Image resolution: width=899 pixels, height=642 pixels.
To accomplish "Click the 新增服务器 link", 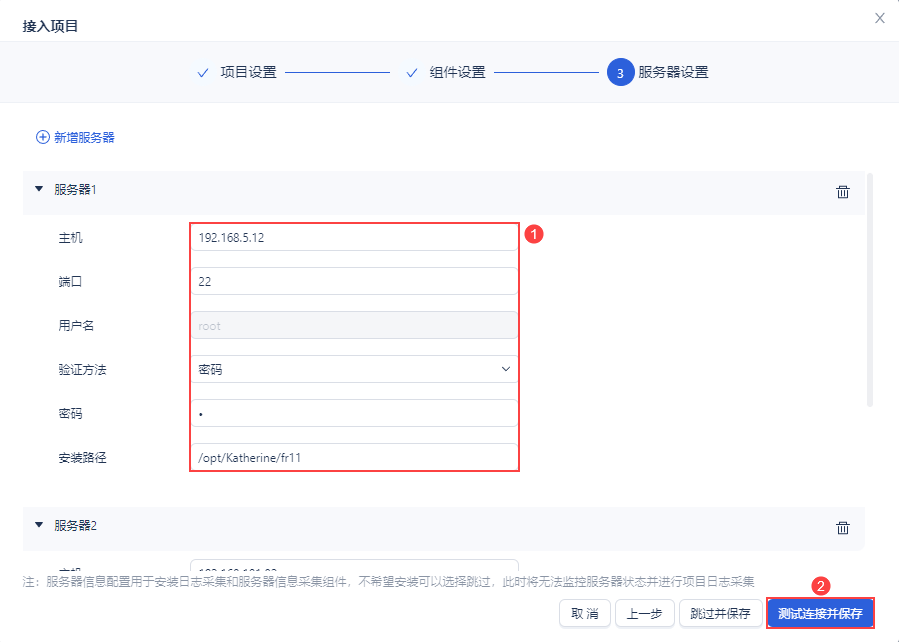I will click(84, 138).
